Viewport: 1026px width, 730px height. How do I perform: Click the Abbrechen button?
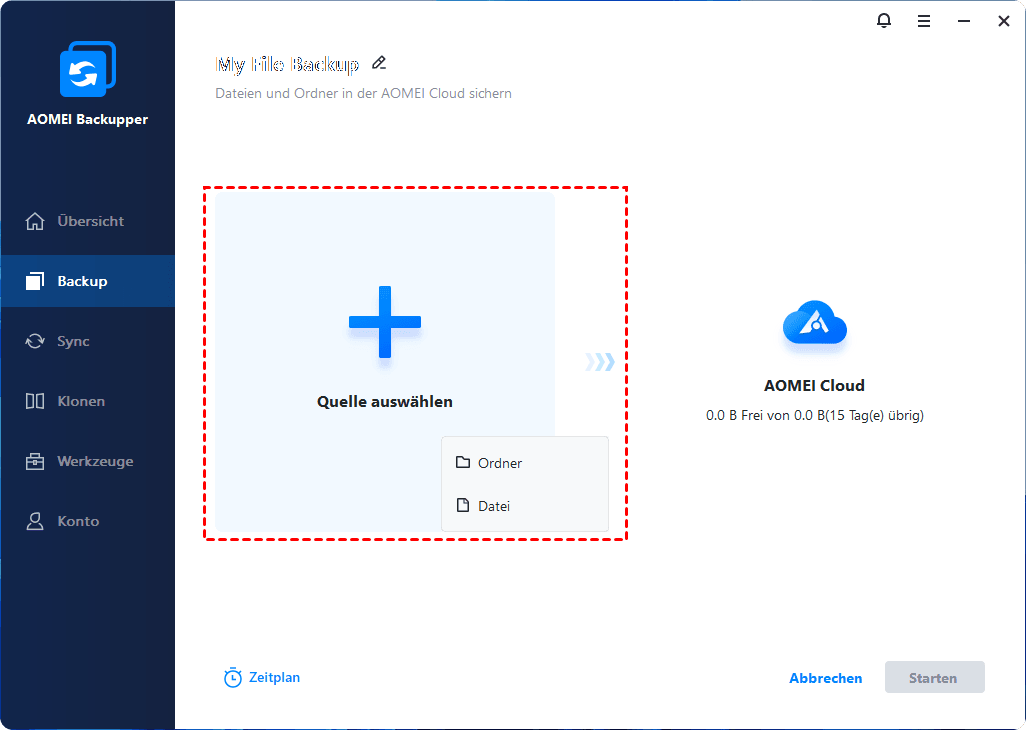(x=825, y=678)
